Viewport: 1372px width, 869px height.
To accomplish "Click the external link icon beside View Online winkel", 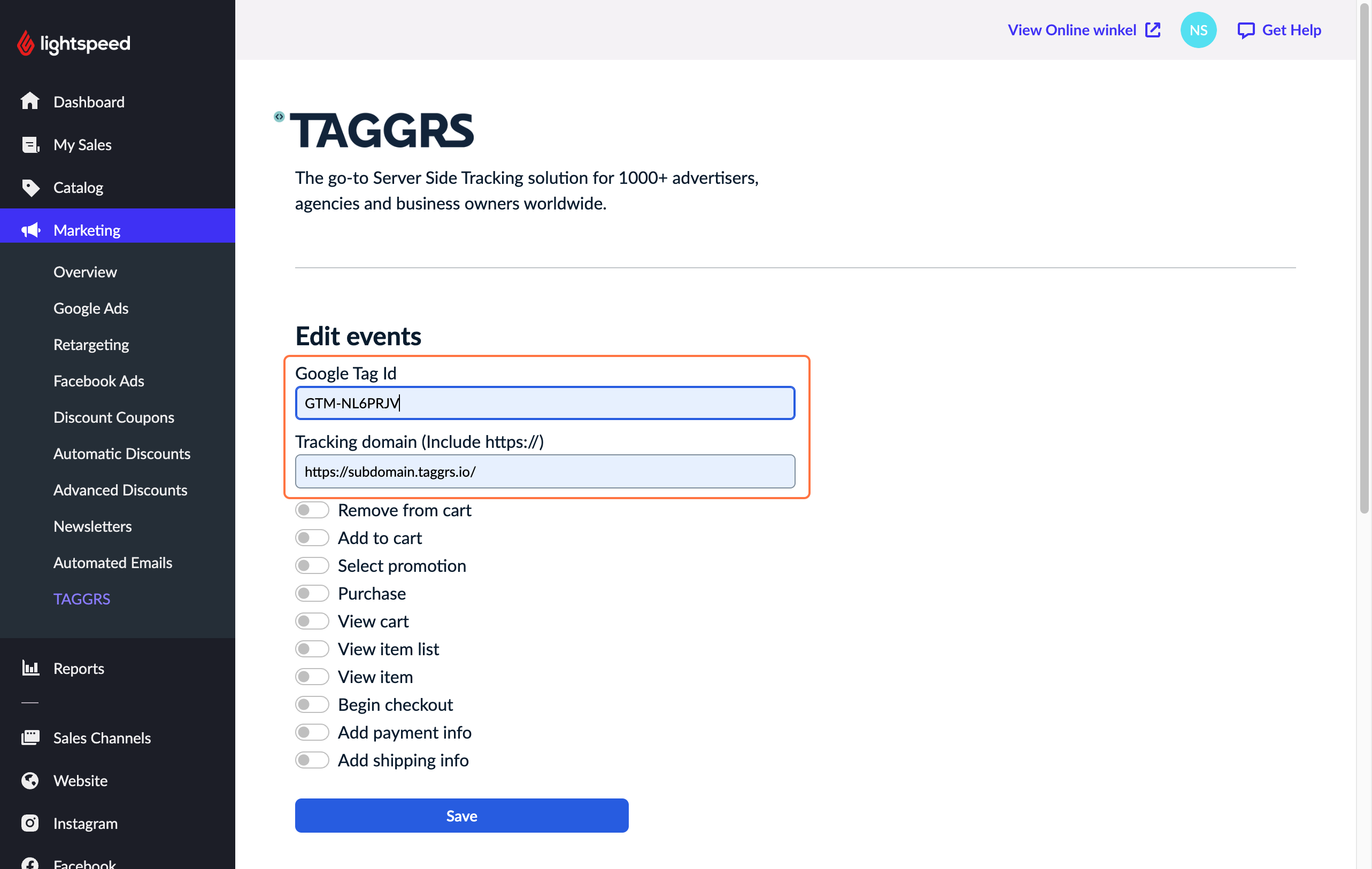I will point(1153,29).
